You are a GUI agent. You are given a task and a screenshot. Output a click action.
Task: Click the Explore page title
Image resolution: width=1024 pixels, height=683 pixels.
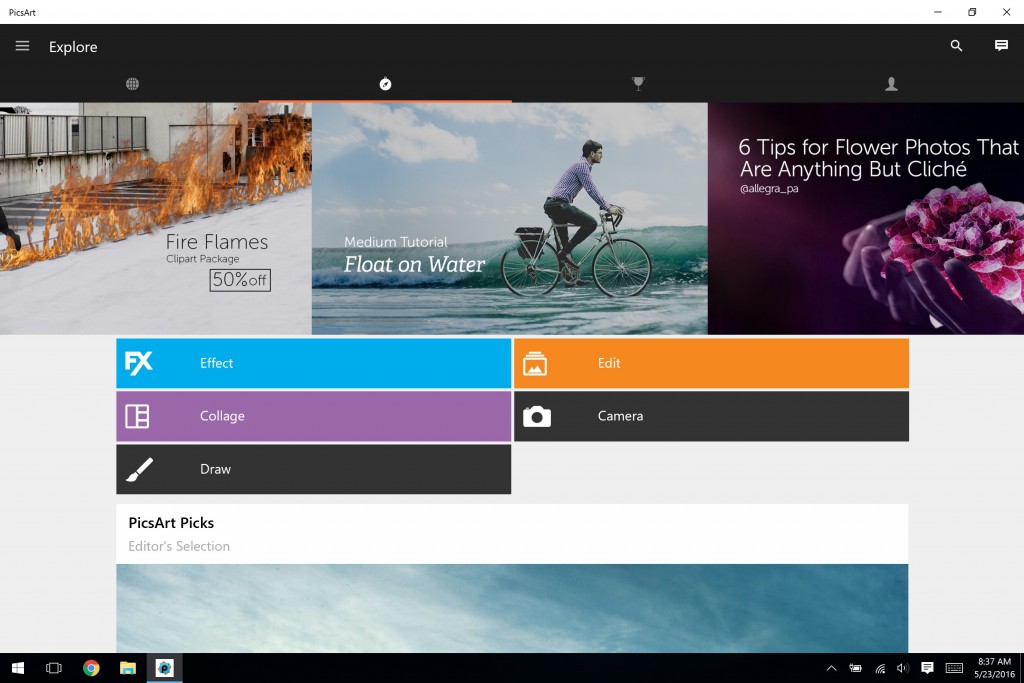73,47
